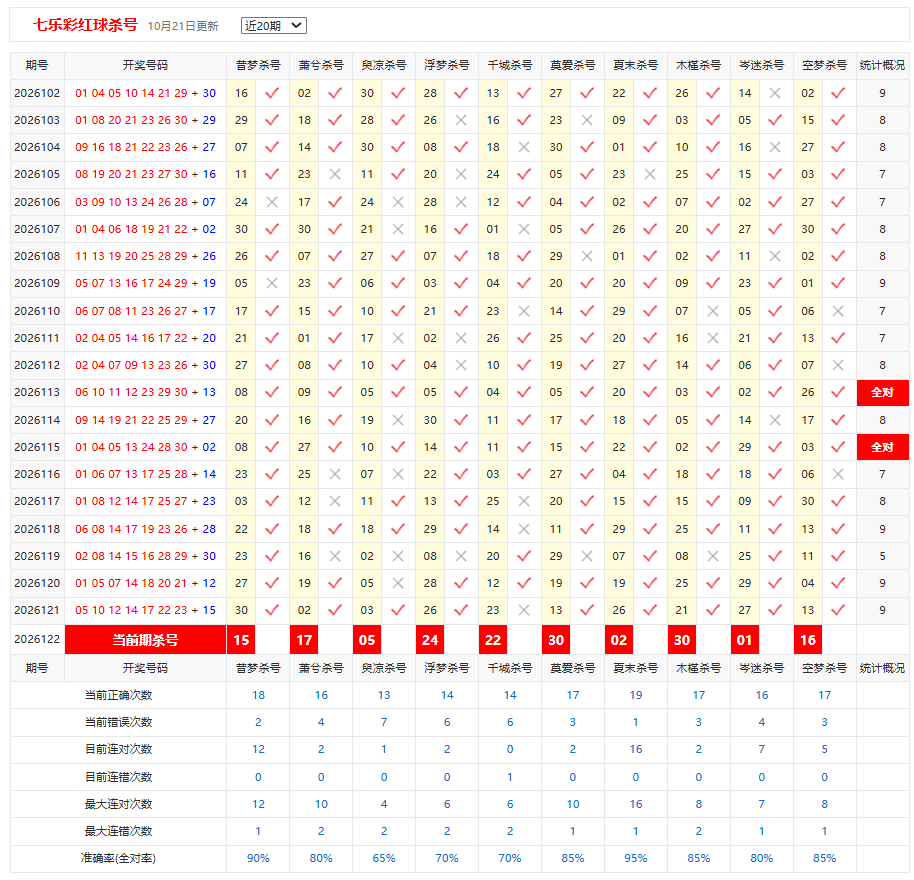The width and height of the screenshot is (914, 880).
Task: Click the check mark beside 26 in row 2026113
Action: 838,392
